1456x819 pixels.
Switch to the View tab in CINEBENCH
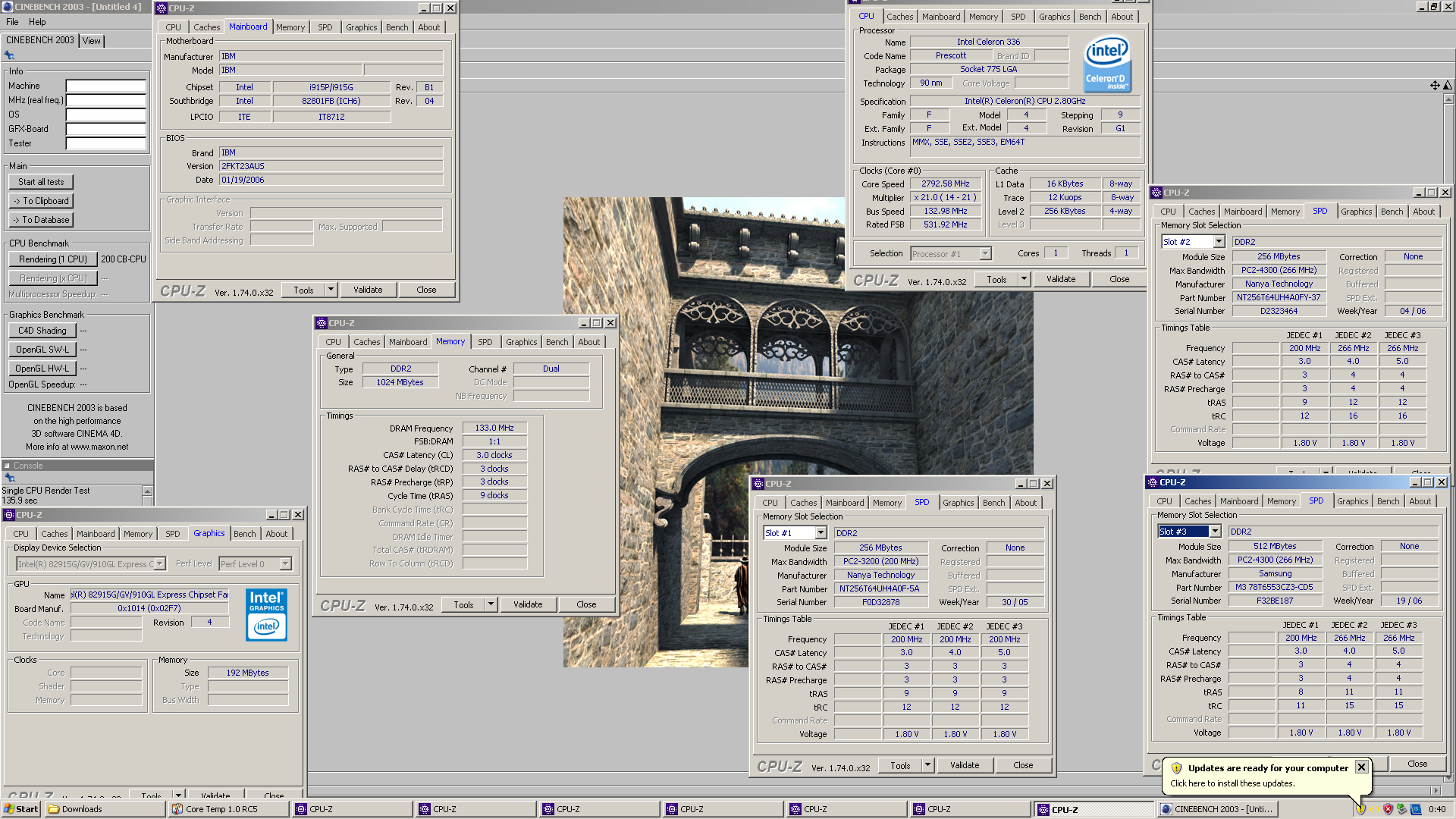91,41
